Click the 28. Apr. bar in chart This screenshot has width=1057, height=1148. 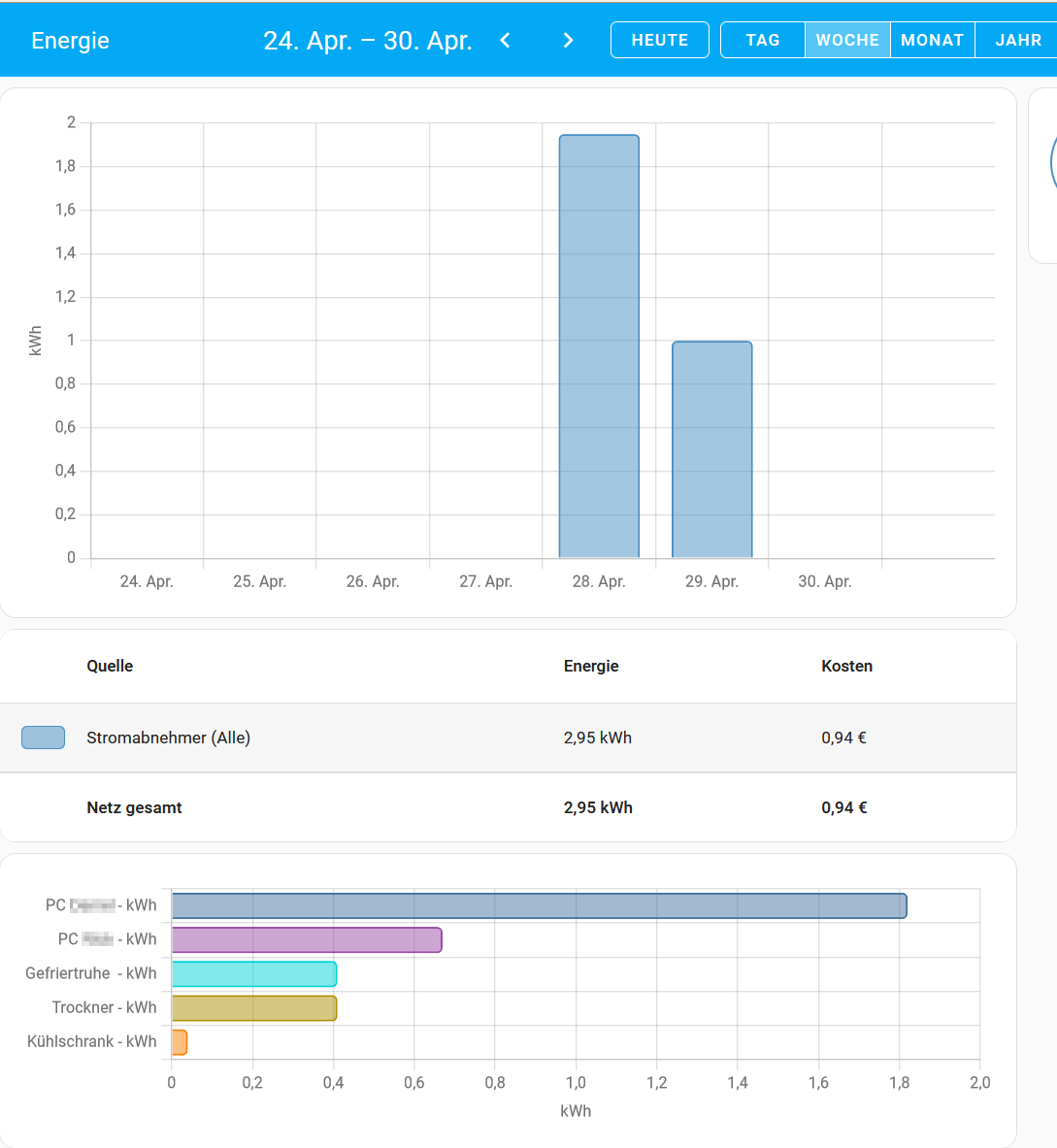599,346
